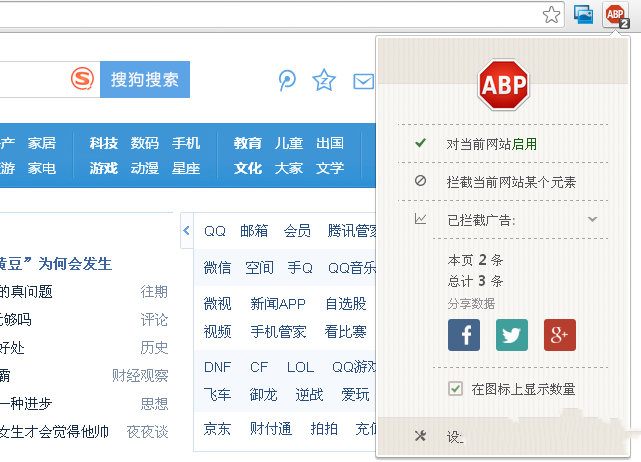This screenshot has height=462, width=641.
Task: Select 拦截当前网站某个元素 menu item
Action: [510, 182]
